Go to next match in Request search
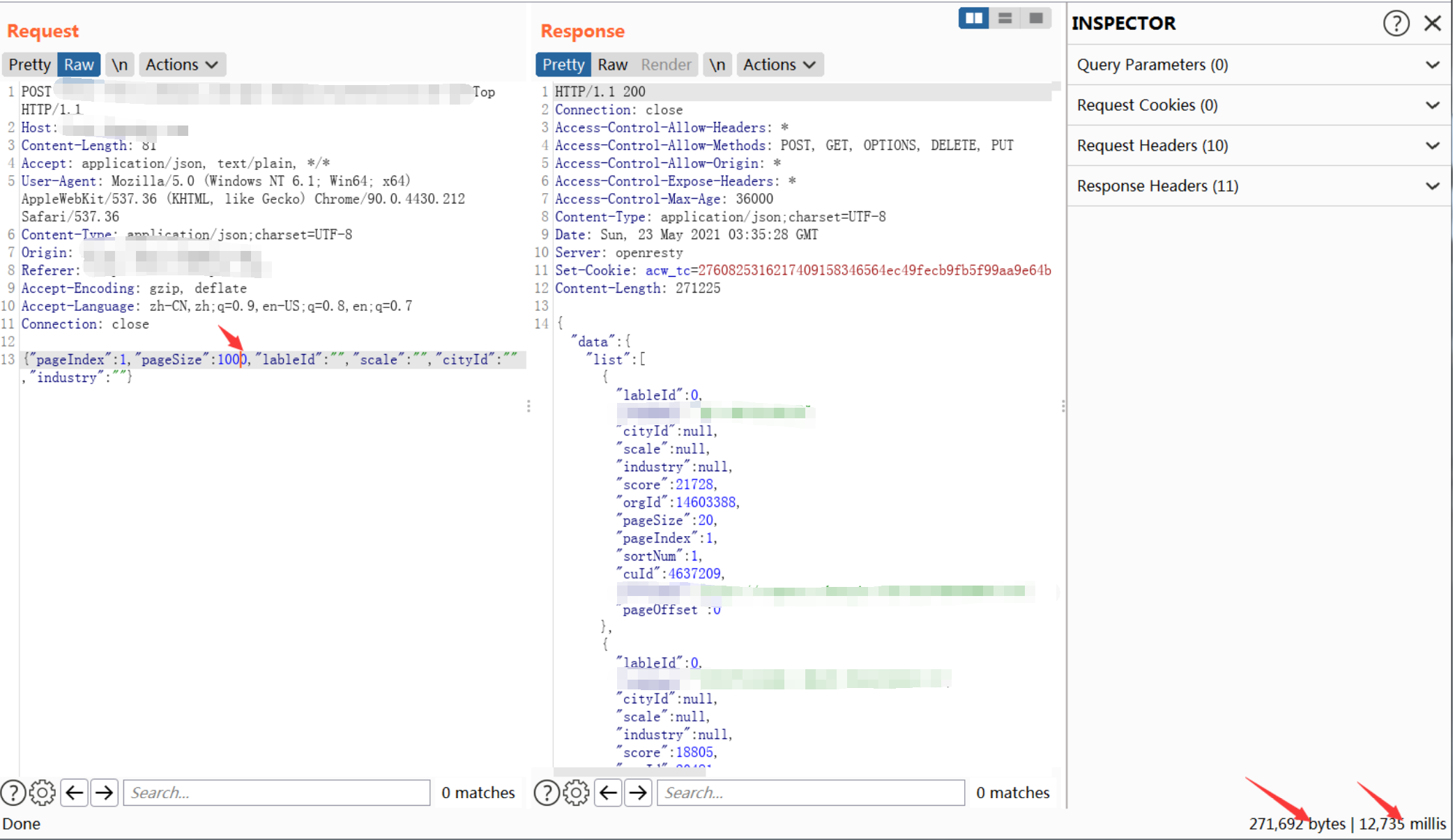 pyautogui.click(x=105, y=793)
